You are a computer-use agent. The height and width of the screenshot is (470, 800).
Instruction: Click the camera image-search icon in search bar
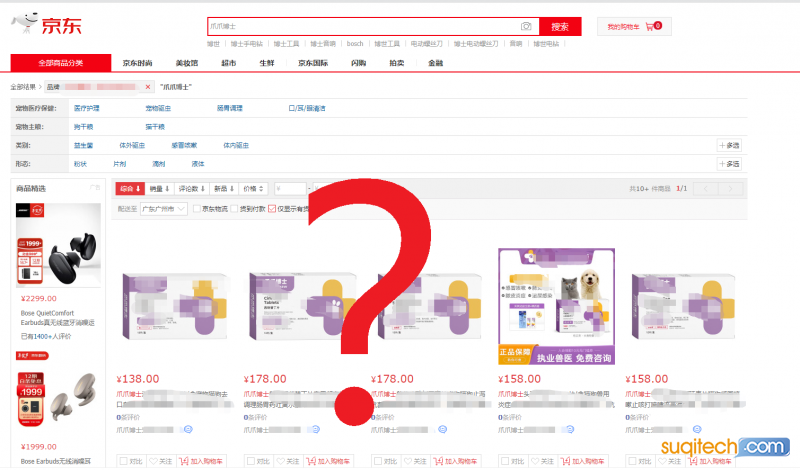[x=526, y=26]
